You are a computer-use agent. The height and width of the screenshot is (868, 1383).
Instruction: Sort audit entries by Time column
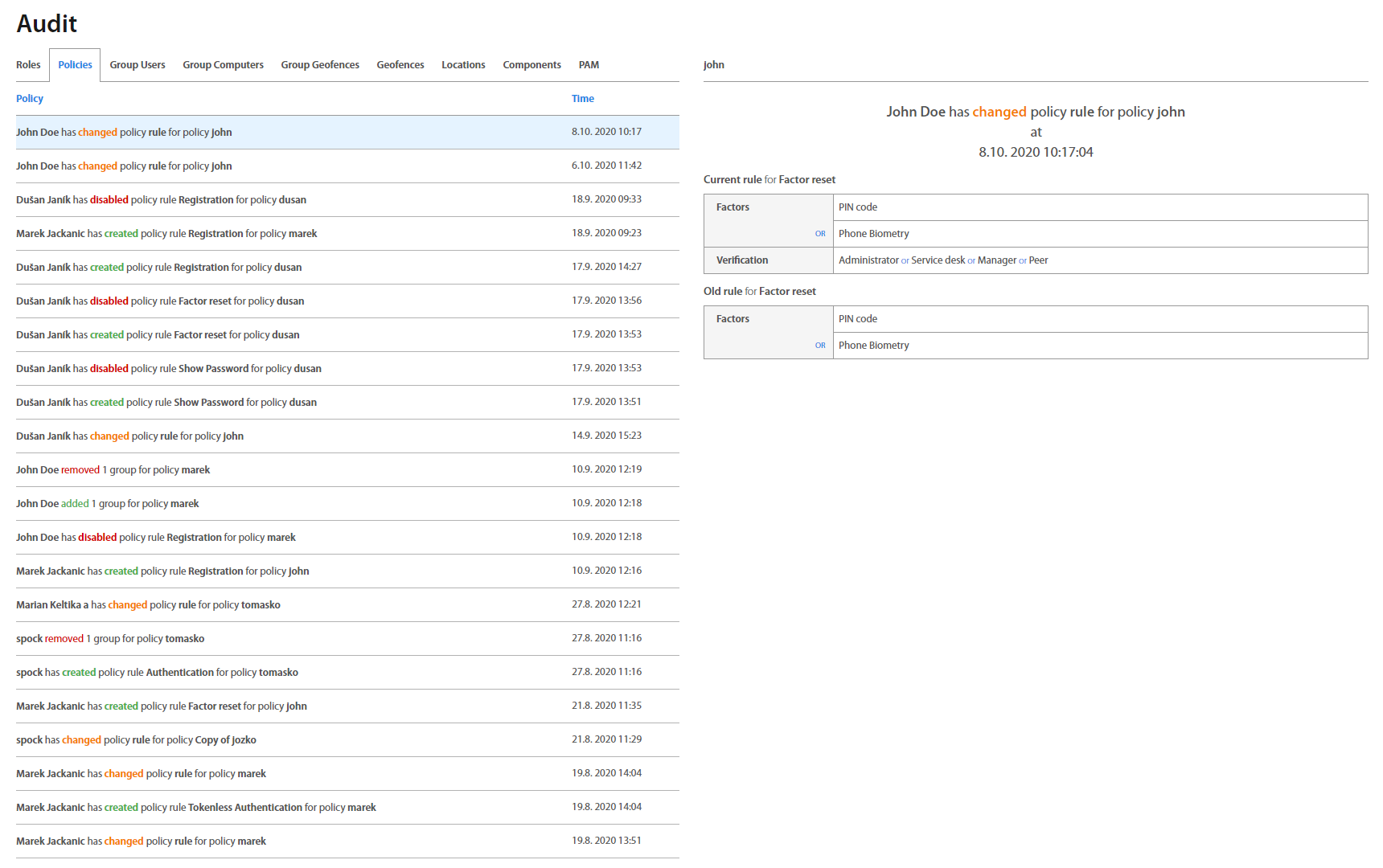582,99
